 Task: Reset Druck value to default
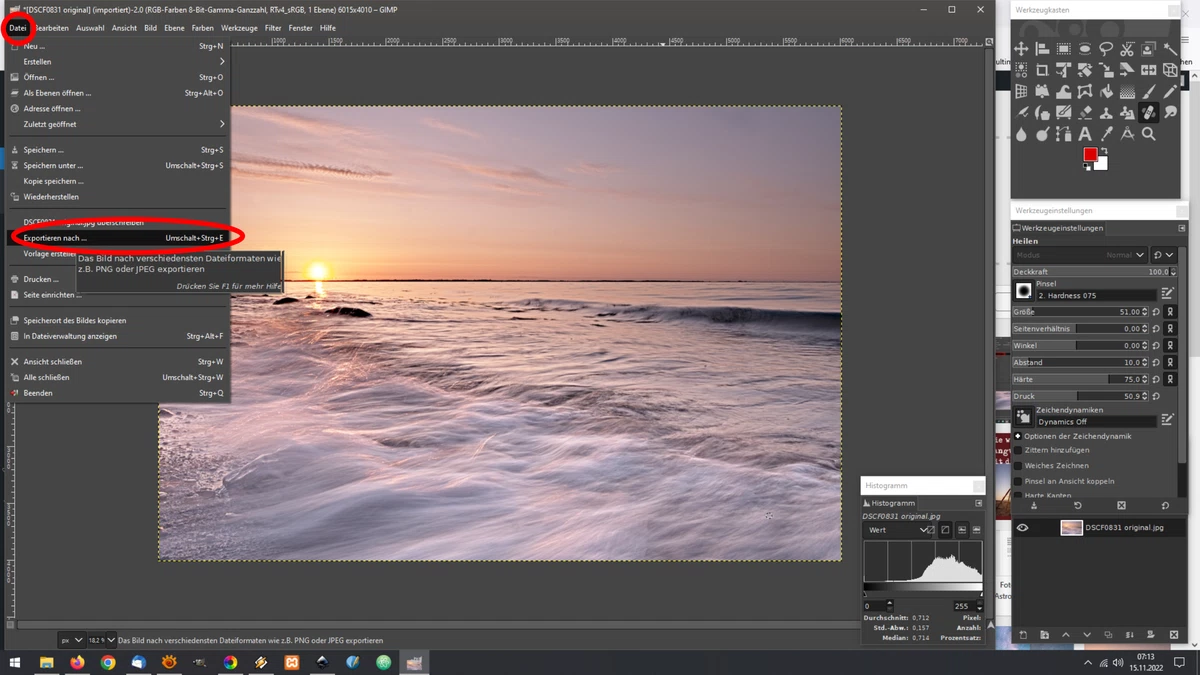point(1156,396)
